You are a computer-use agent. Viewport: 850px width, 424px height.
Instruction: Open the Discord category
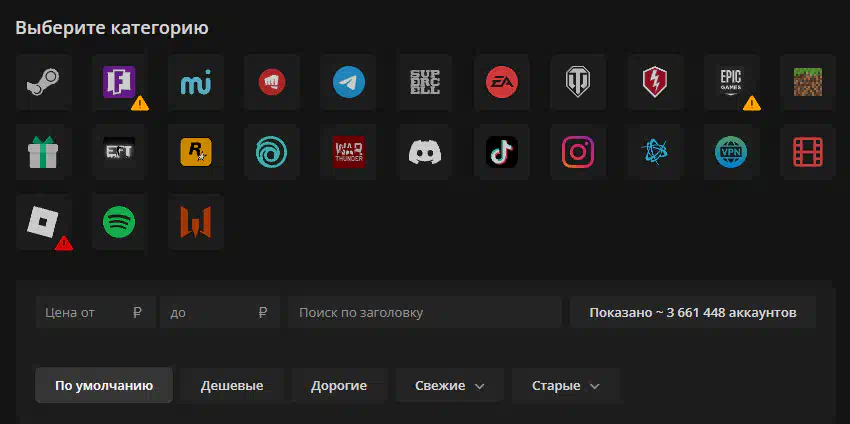coord(425,152)
